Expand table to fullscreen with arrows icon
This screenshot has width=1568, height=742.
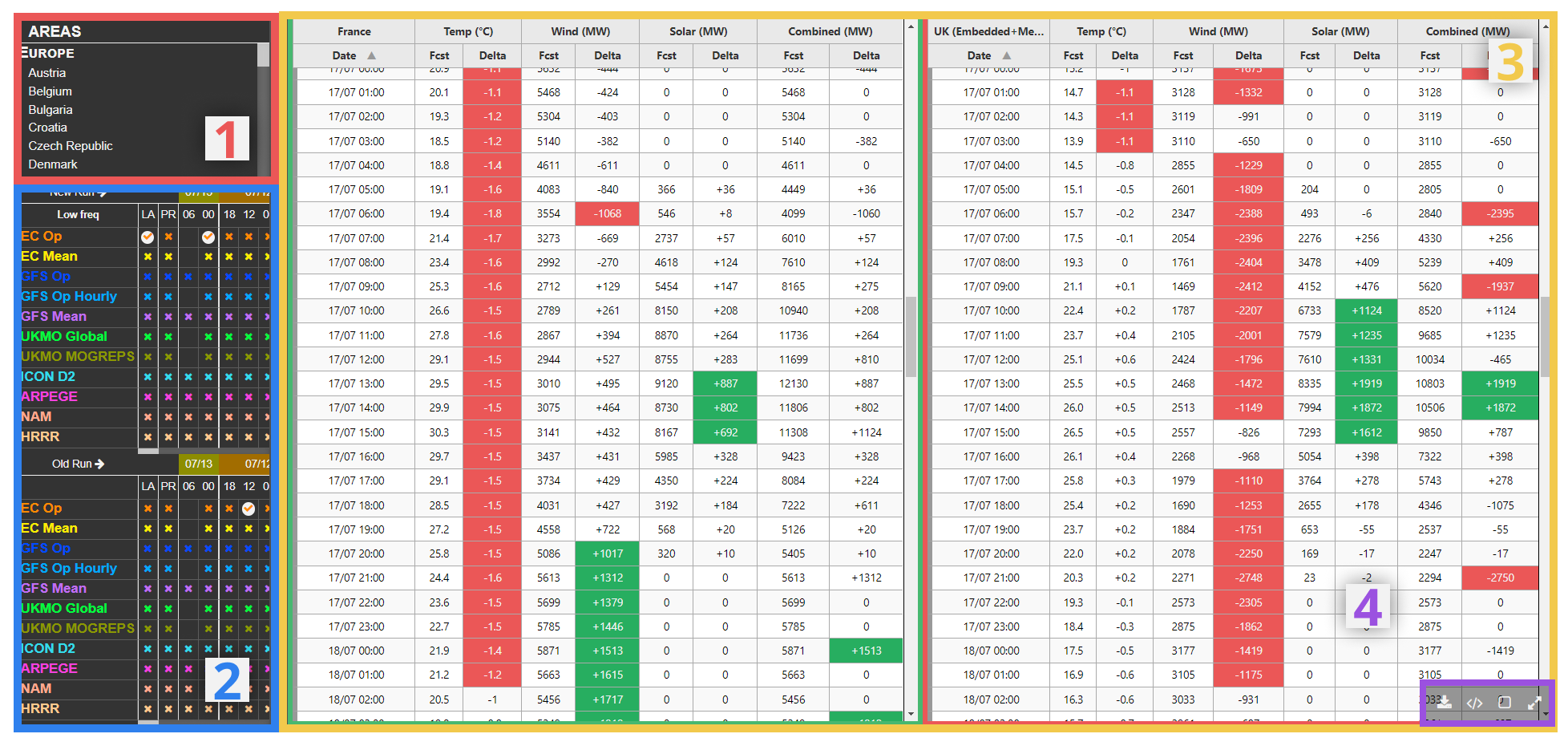tap(1534, 703)
